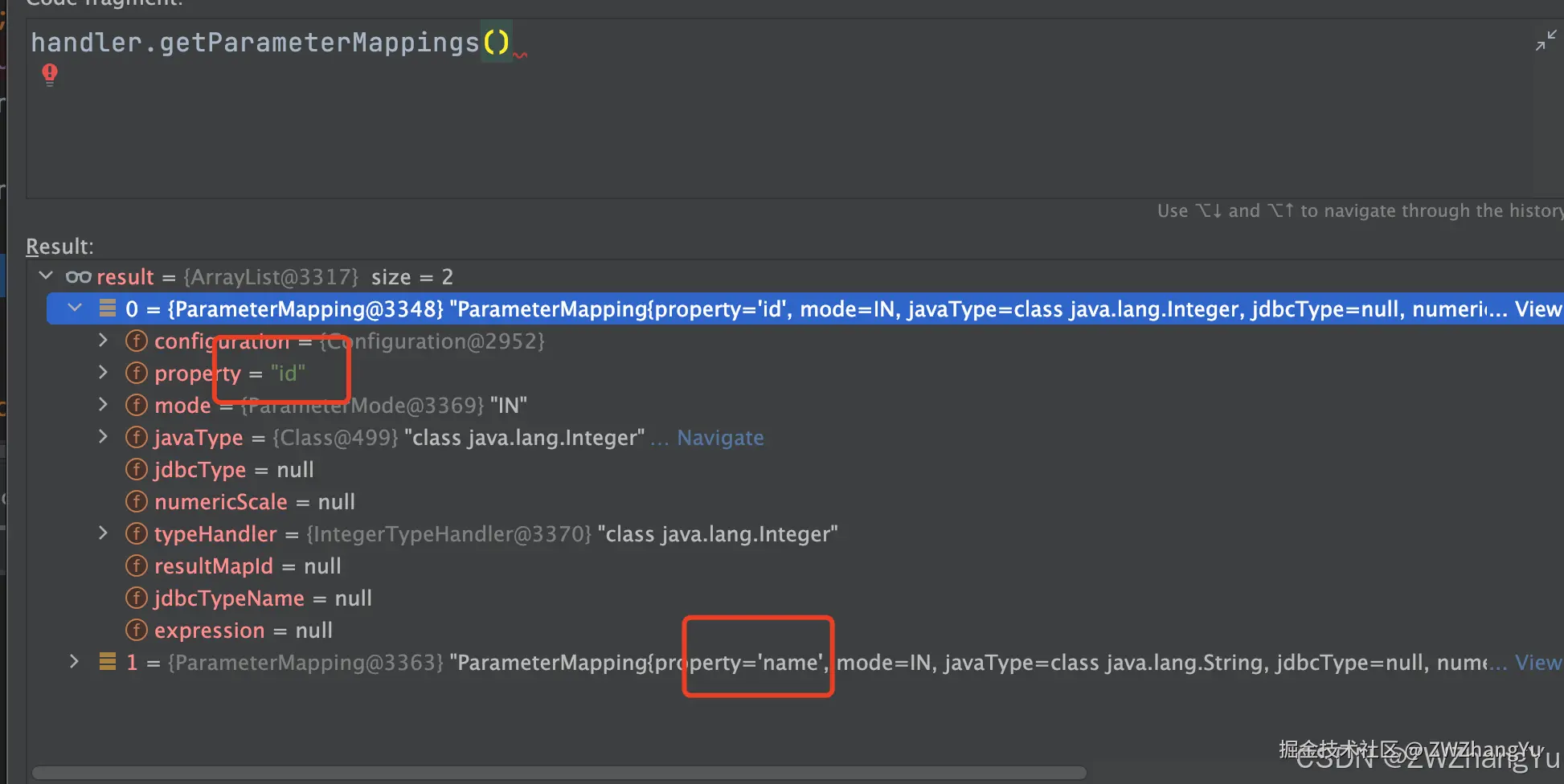Open View link on element 0 row
Image resolution: width=1564 pixels, height=784 pixels.
[x=1538, y=309]
